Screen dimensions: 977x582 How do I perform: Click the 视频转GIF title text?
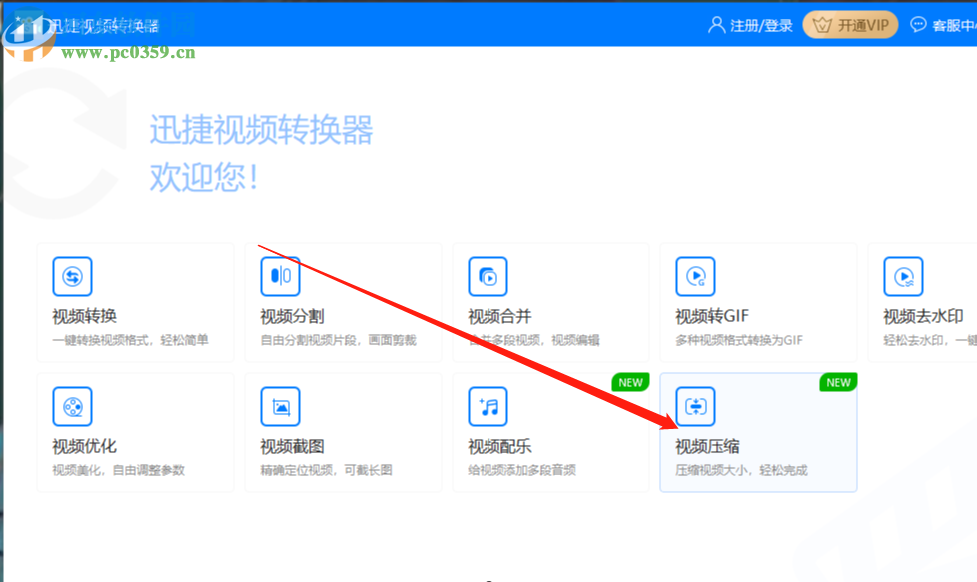point(712,316)
